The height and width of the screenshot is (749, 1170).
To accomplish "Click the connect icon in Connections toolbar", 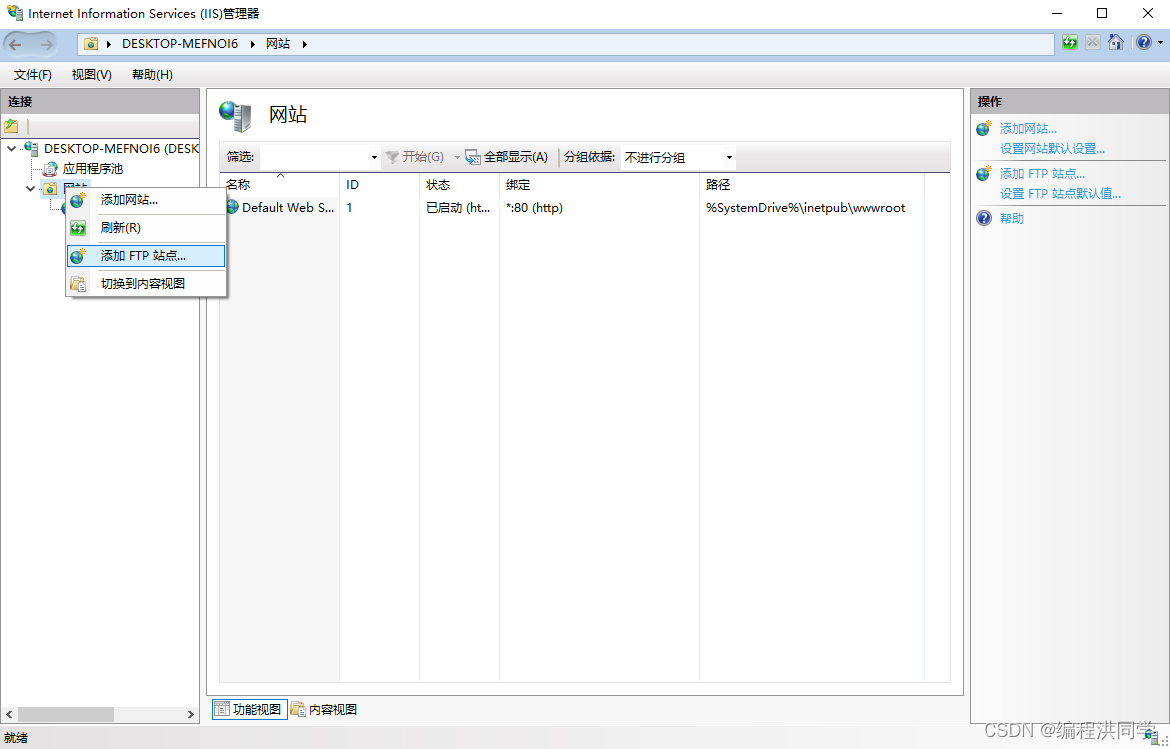I will [x=11, y=126].
